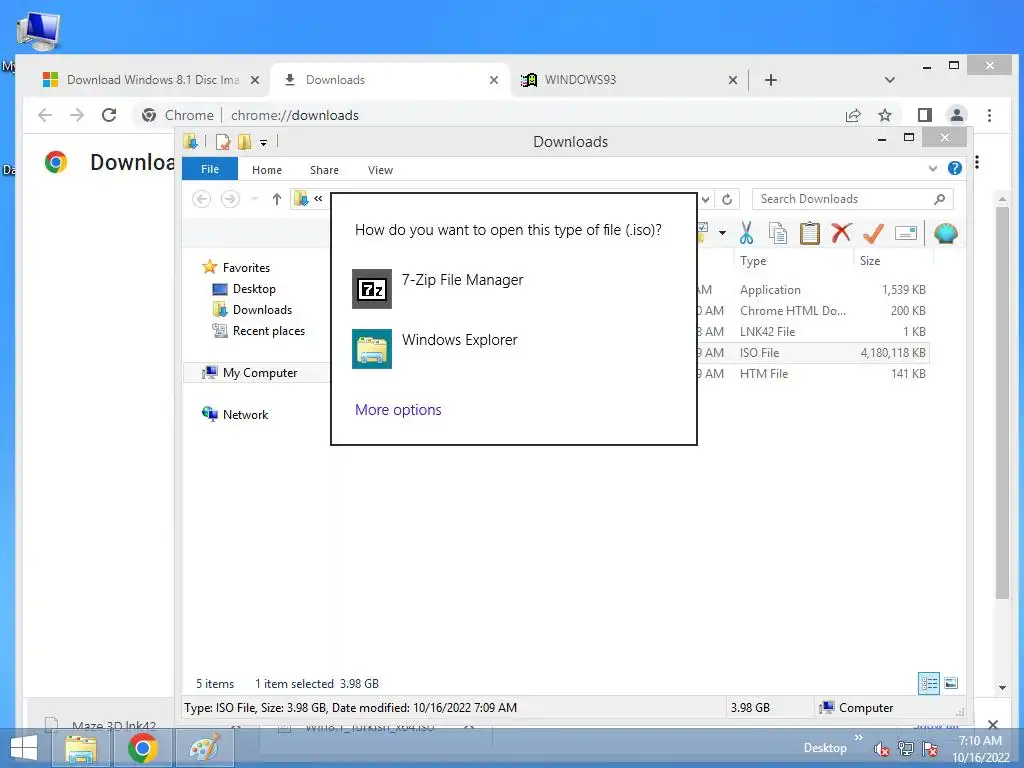This screenshot has height=768, width=1024.
Task: Click new folder icon in Explorer title bar
Action: pyautogui.click(x=245, y=141)
